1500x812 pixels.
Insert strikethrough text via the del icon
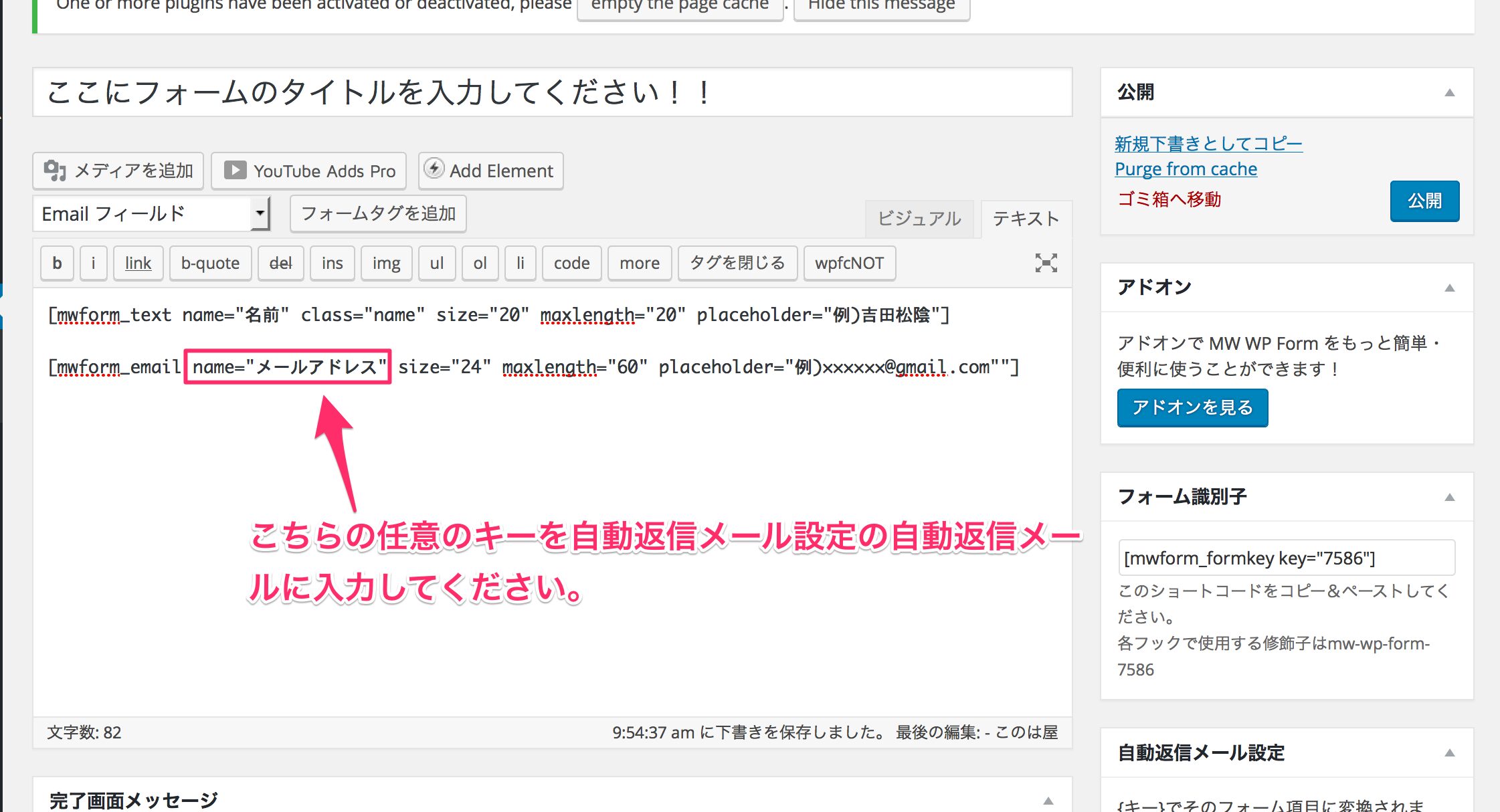(280, 263)
